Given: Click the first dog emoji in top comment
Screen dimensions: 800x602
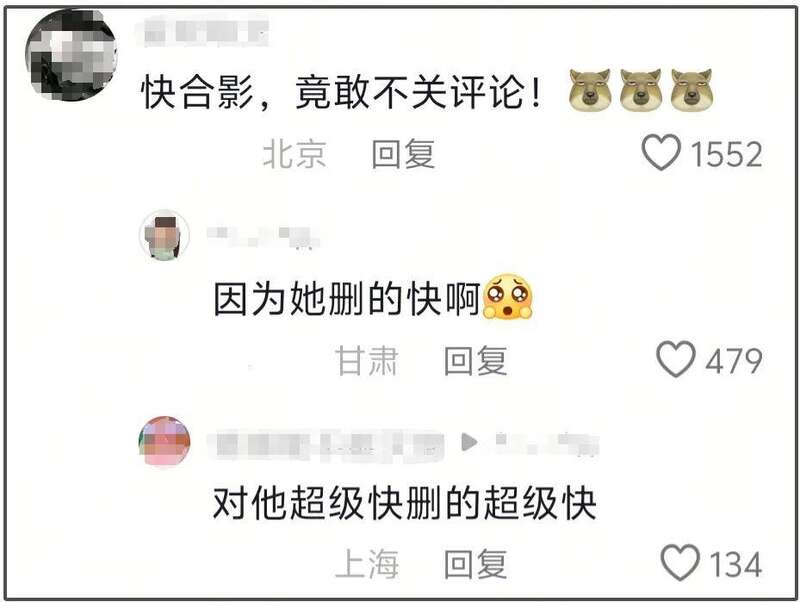Looking at the screenshot, I should [x=590, y=90].
